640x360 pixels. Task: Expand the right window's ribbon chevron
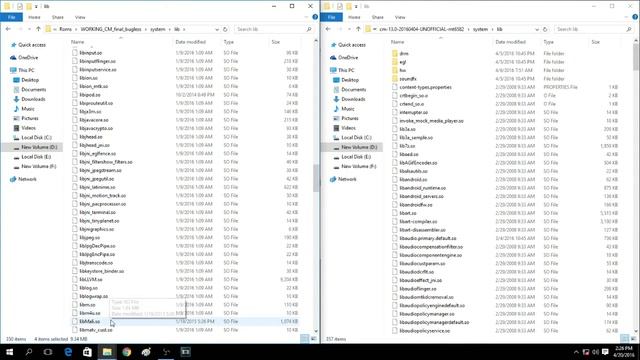(627, 17)
